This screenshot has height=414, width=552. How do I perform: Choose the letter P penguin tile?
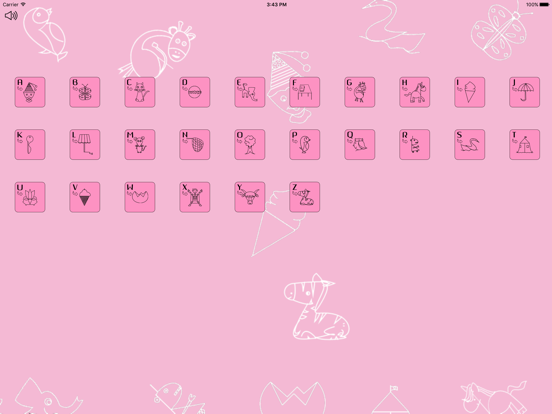click(x=305, y=144)
